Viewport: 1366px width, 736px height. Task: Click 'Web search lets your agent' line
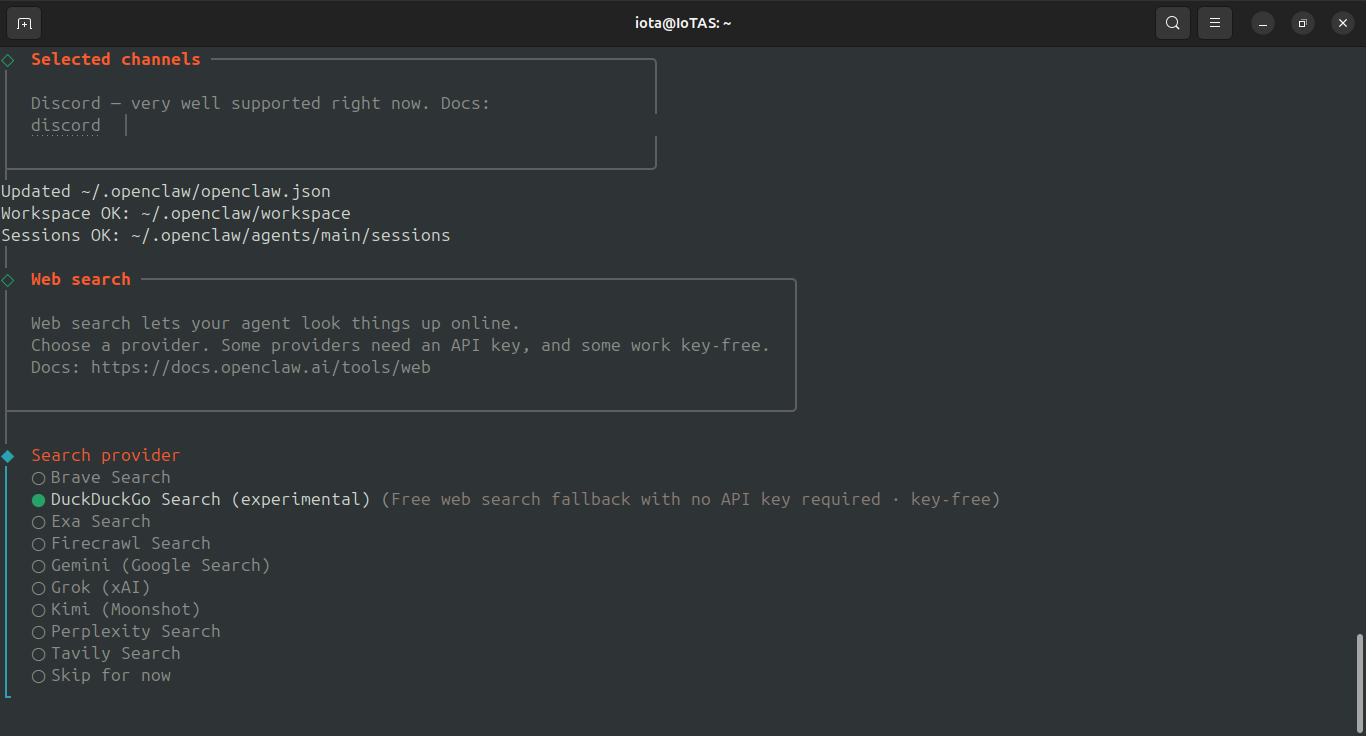tap(276, 323)
